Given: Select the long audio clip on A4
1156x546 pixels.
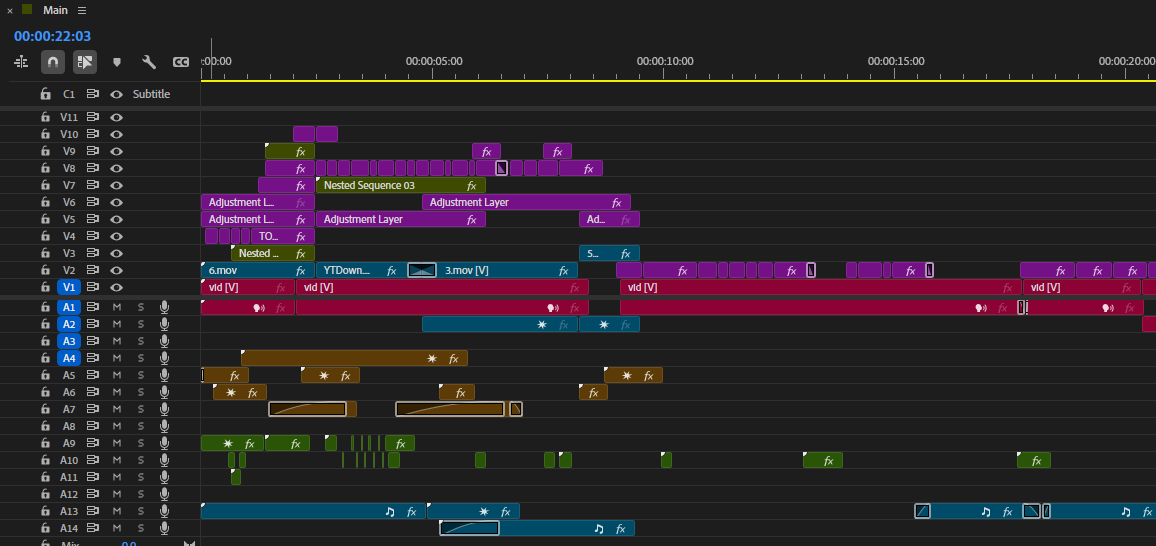Looking at the screenshot, I should (354, 358).
